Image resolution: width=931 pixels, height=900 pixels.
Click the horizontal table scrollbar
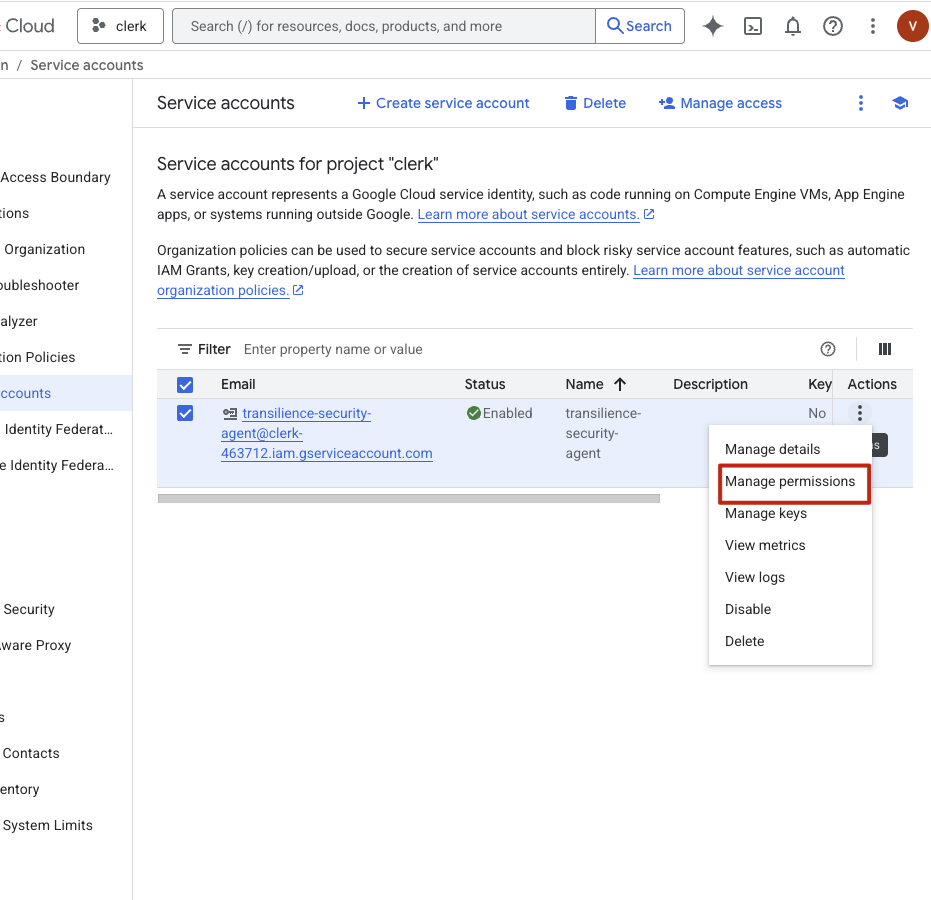click(x=408, y=499)
